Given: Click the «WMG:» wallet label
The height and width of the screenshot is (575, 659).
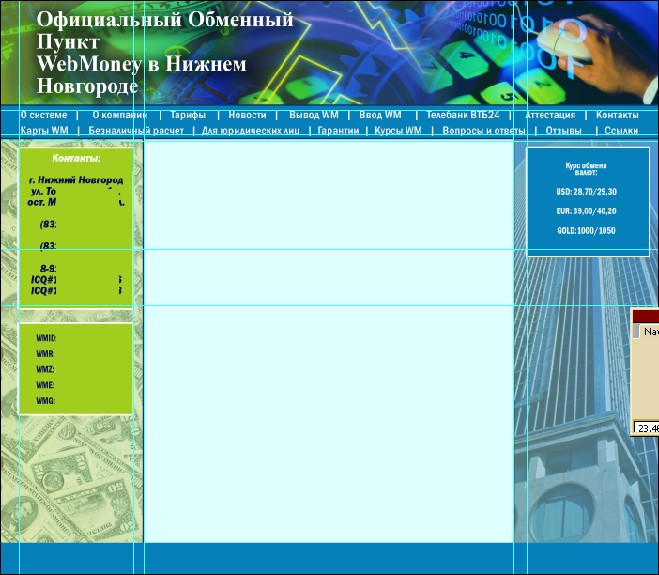Looking at the screenshot, I should point(45,401).
